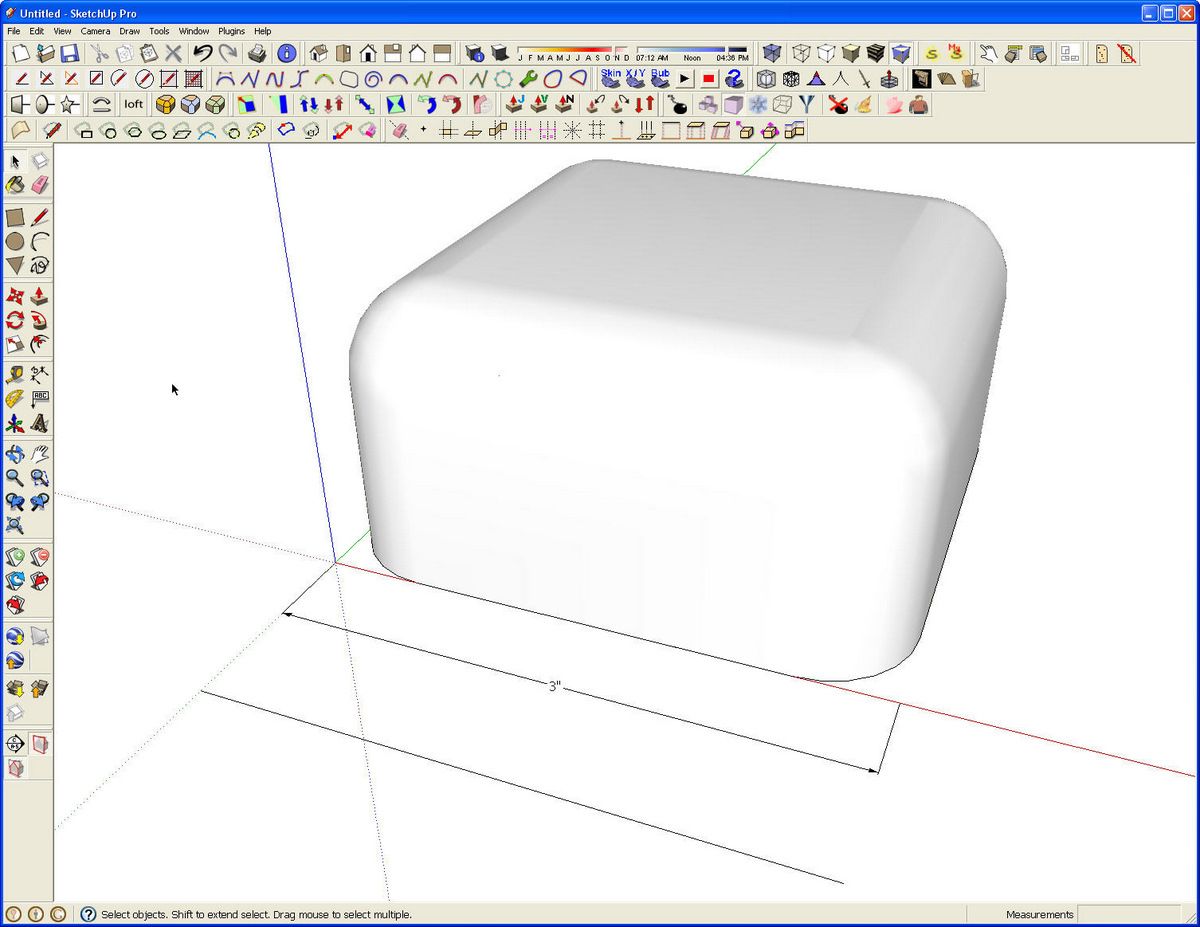Image resolution: width=1200 pixels, height=927 pixels.
Task: Click the spiral curve icon
Action: pyautogui.click(x=373, y=78)
